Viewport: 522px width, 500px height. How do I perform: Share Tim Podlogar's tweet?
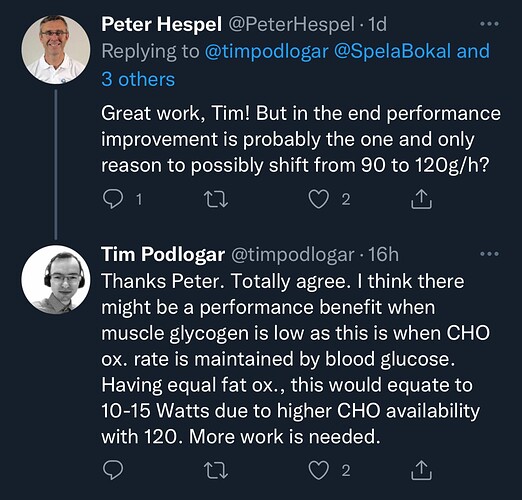pyautogui.click(x=421, y=470)
